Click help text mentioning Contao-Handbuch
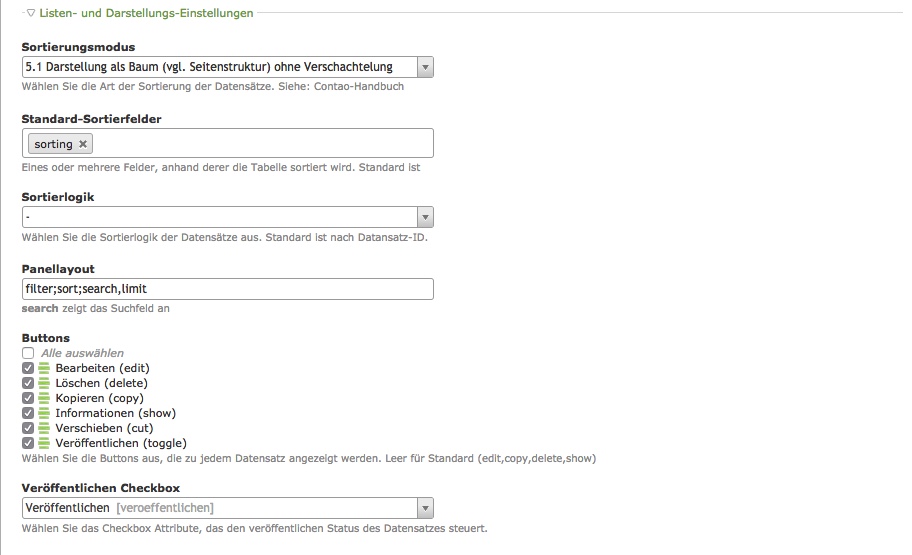912x555 pixels. pos(213,86)
